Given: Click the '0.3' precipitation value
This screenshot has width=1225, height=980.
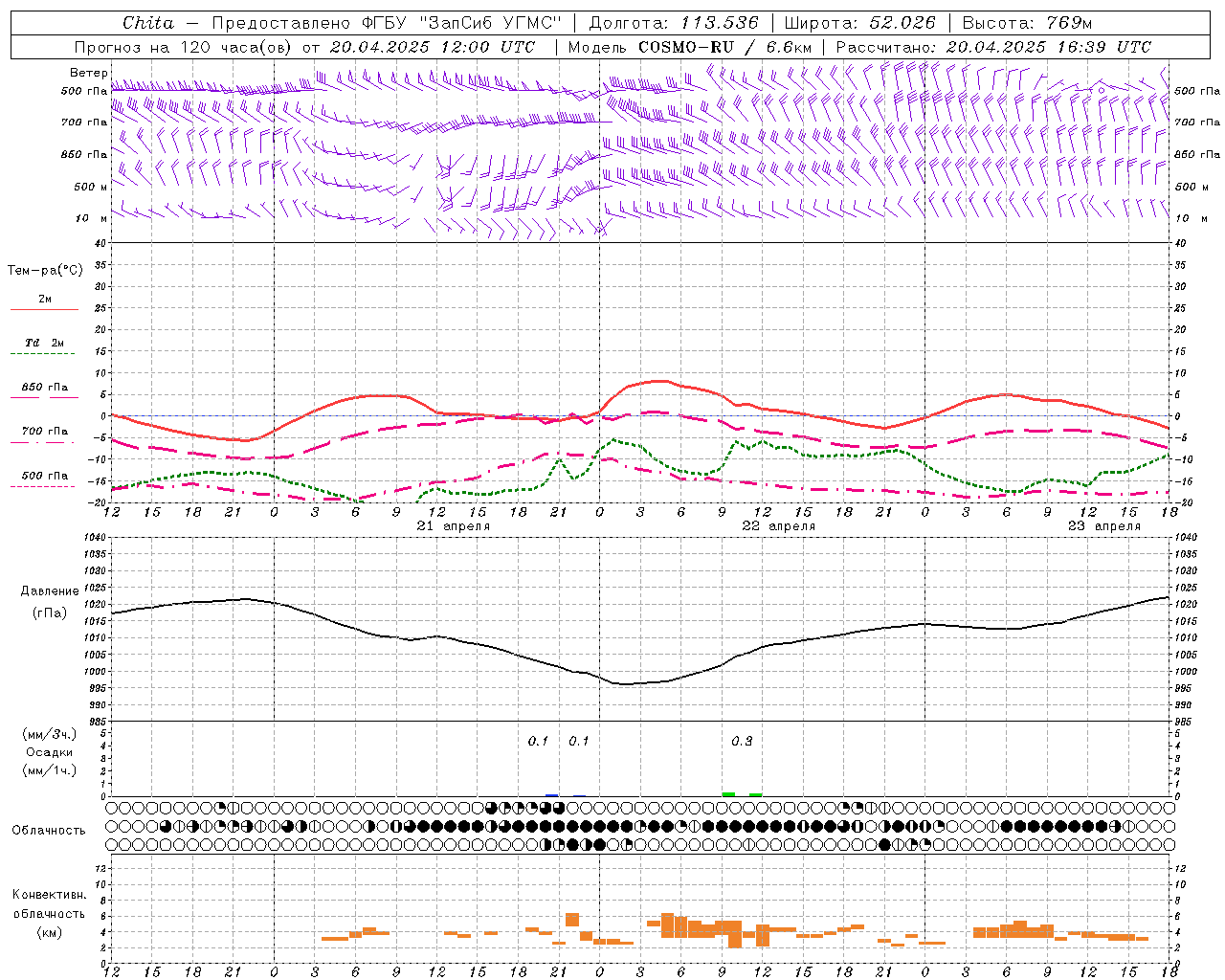Looking at the screenshot, I should click(x=742, y=741).
